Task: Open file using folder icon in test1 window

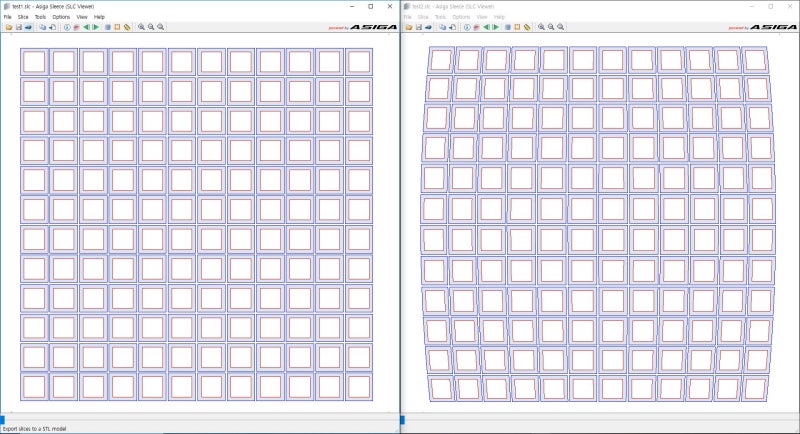Action: point(9,27)
